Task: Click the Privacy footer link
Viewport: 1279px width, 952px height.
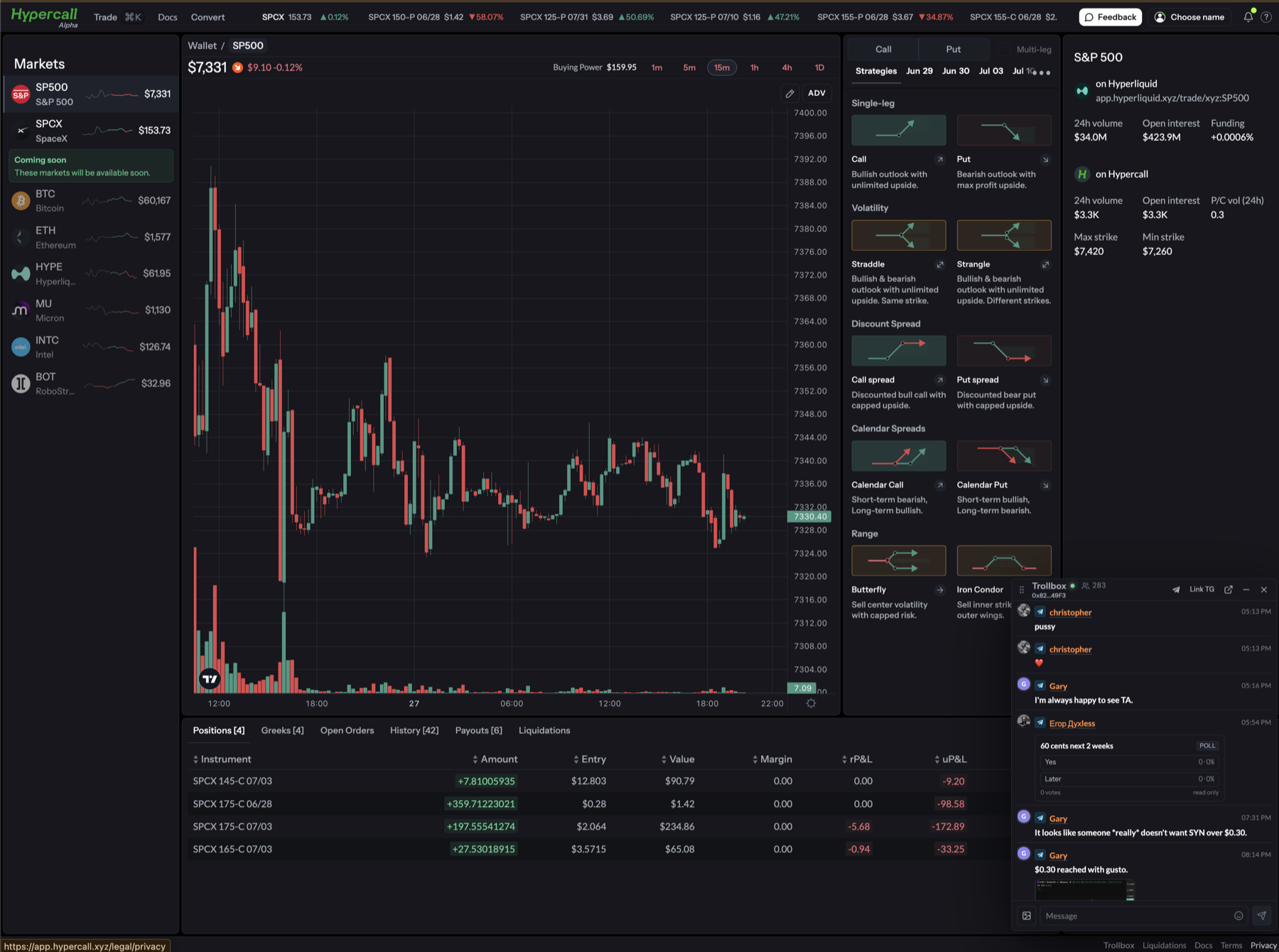Action: tap(1263, 945)
